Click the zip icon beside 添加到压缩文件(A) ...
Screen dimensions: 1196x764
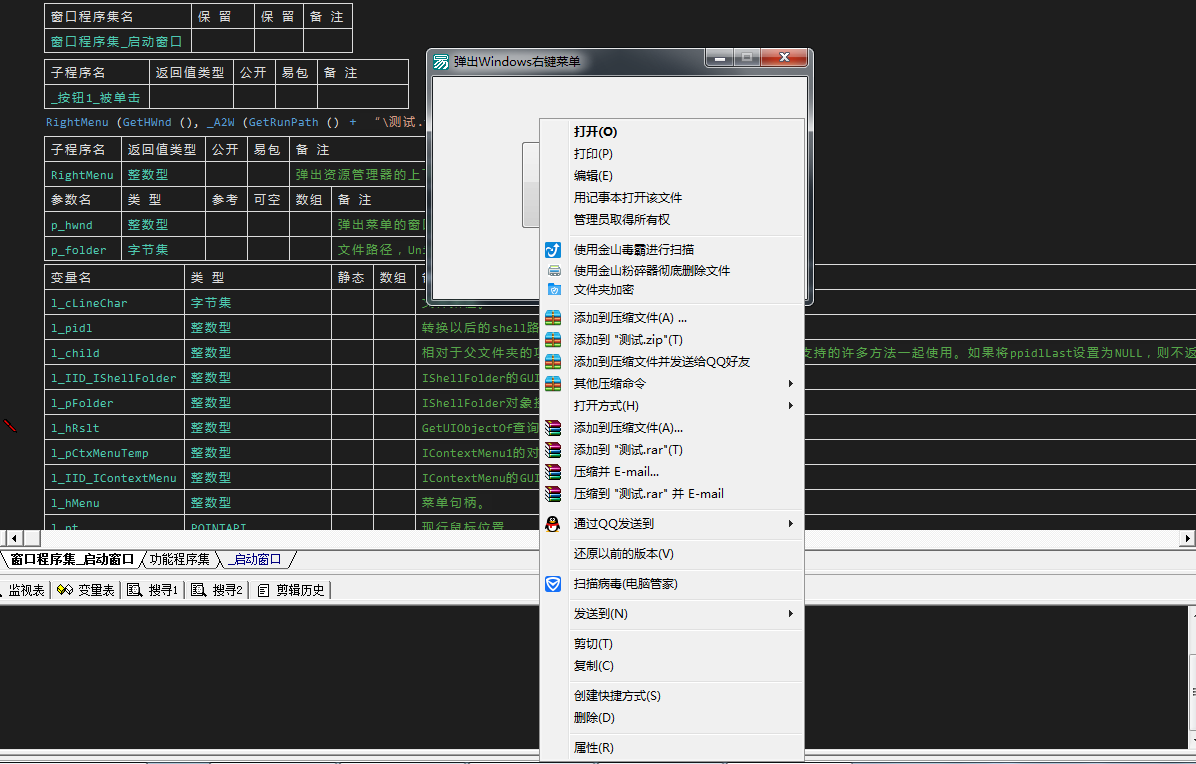pos(553,318)
